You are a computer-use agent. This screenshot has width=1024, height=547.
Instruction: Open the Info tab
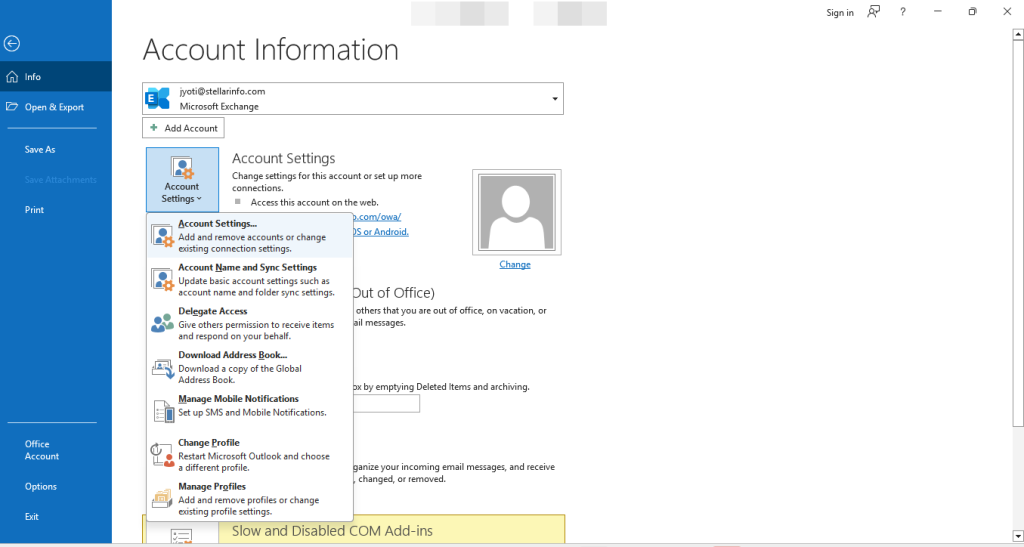coord(56,76)
